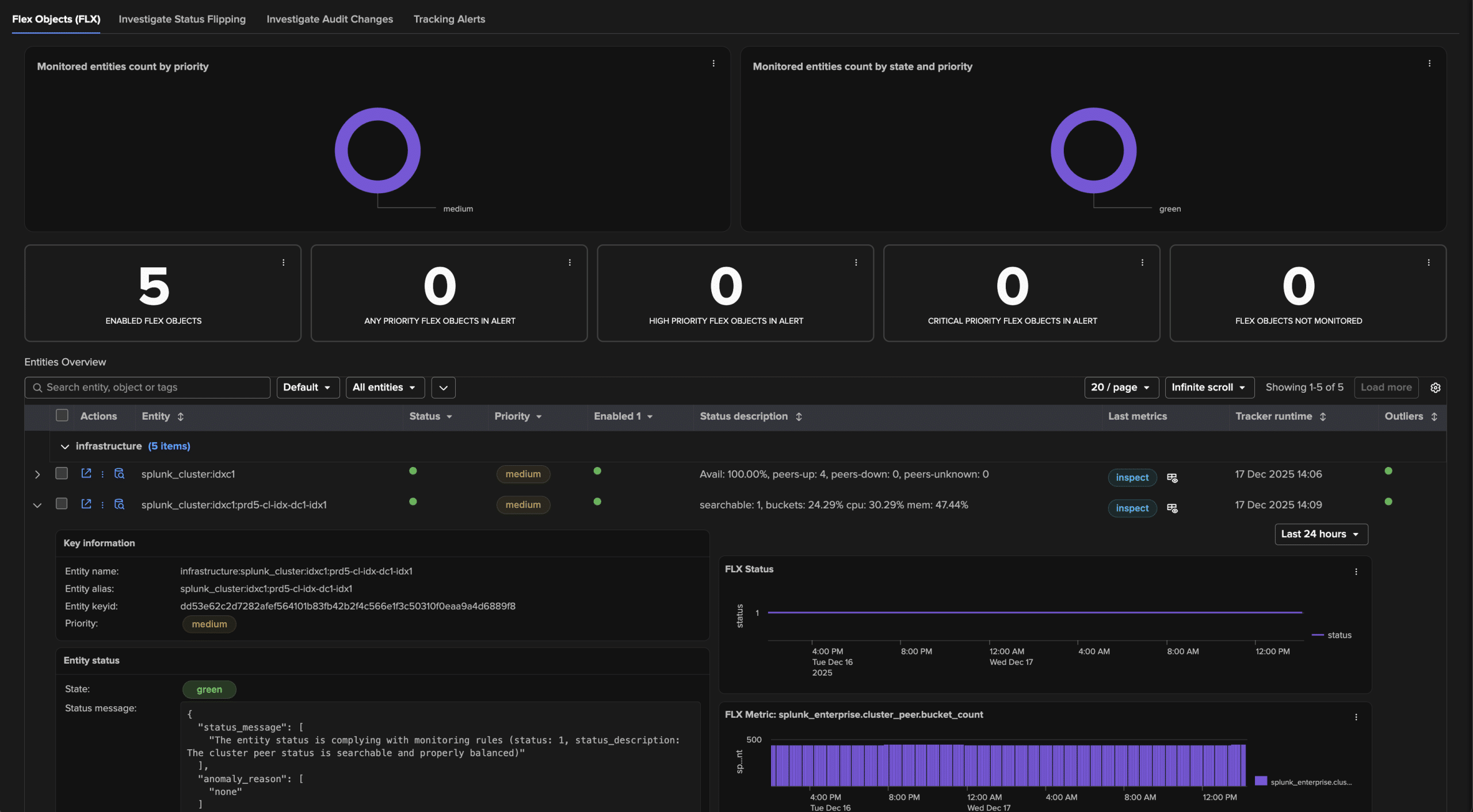The image size is (1473, 812).
Task: Click metrics table icon beside first inspect button
Action: click(x=1171, y=477)
